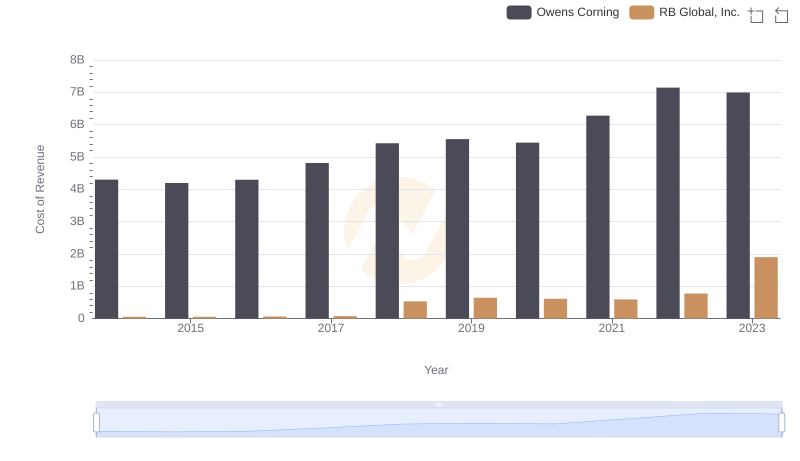
Task: Click the '7B' y-axis label
Action: click(77, 92)
